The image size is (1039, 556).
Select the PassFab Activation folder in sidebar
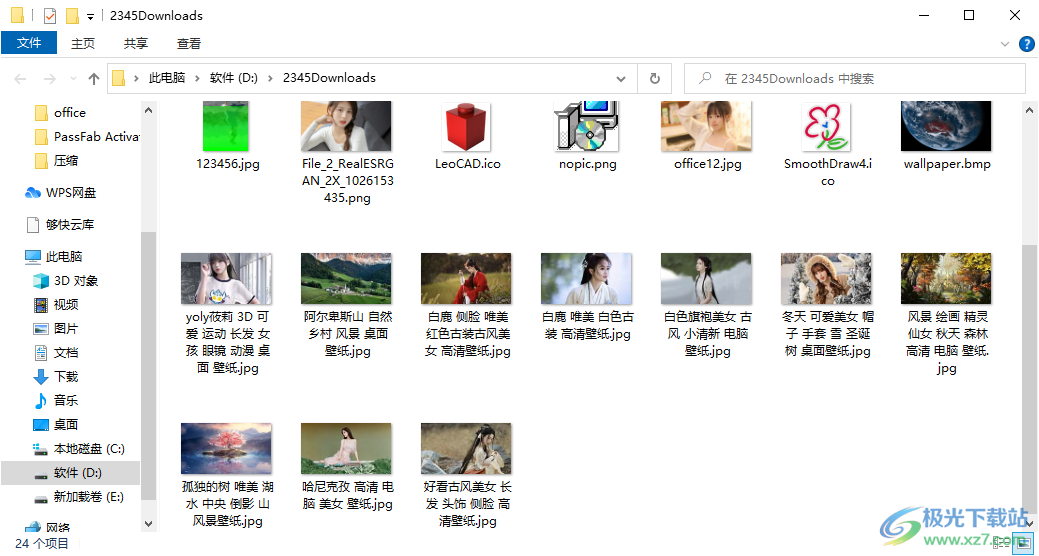[86, 137]
